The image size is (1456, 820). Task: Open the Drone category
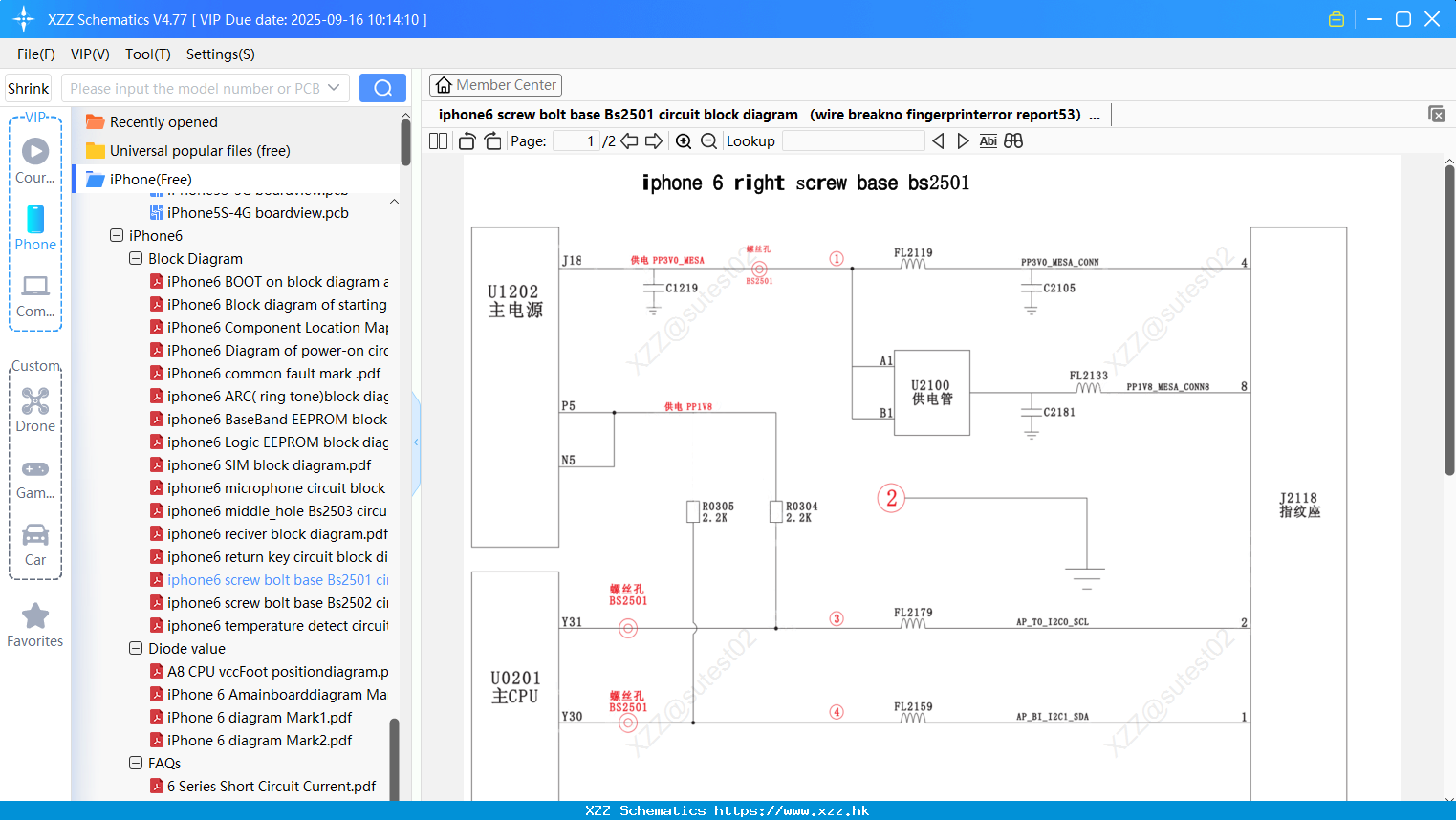coord(35,410)
